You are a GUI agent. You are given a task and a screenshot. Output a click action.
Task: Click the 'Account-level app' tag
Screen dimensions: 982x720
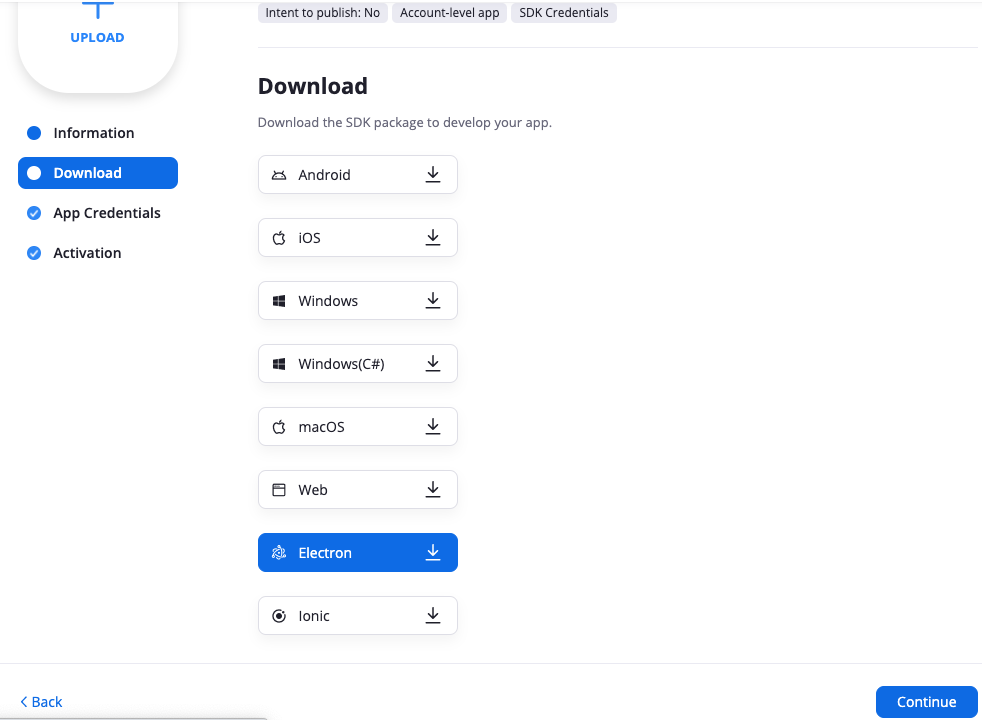[450, 13]
